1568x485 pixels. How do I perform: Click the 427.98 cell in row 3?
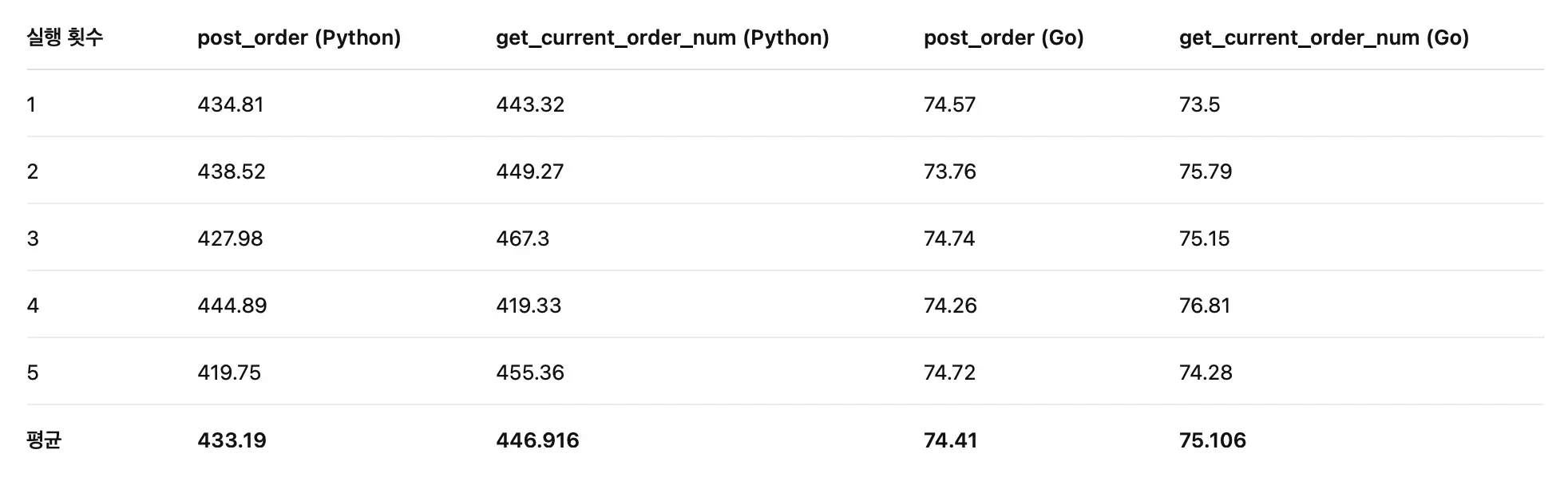pyautogui.click(x=230, y=239)
